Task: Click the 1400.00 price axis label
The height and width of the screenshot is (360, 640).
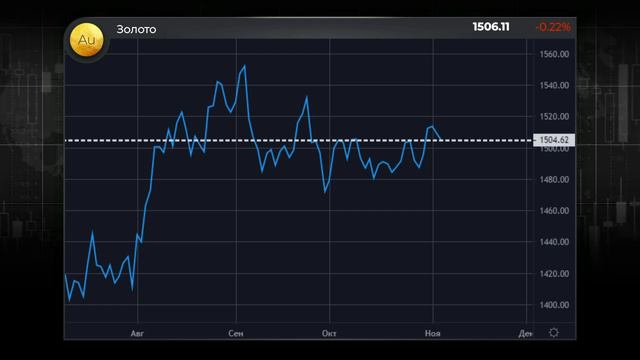Action: pyautogui.click(x=554, y=305)
